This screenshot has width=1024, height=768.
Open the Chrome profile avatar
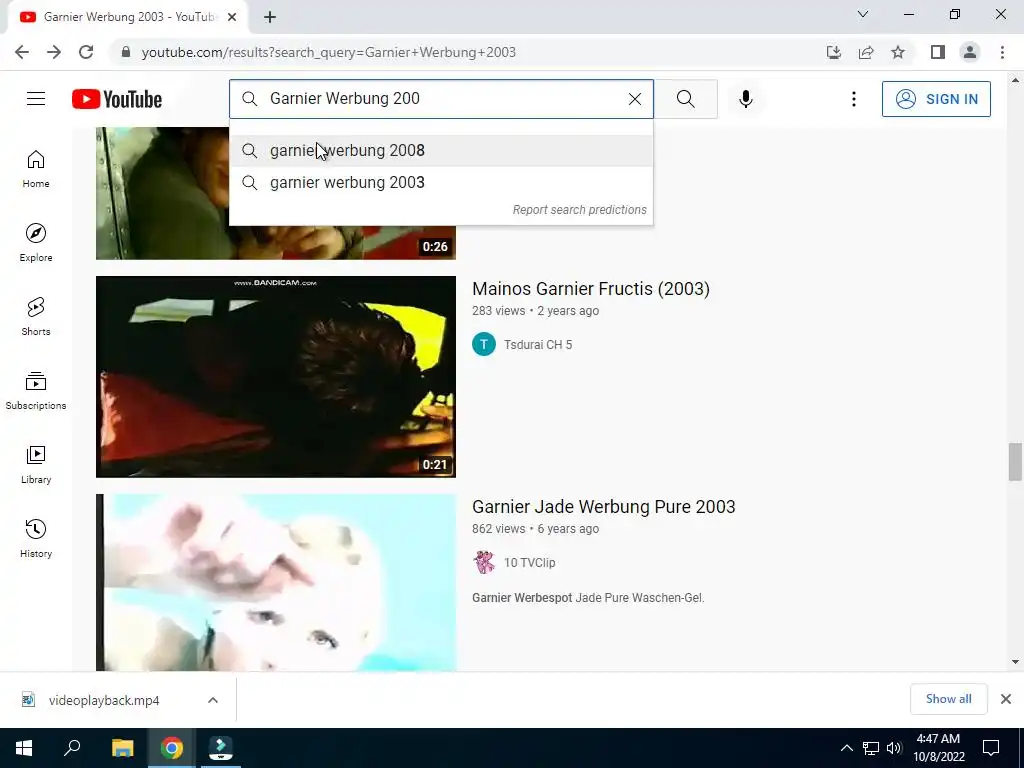(x=970, y=52)
